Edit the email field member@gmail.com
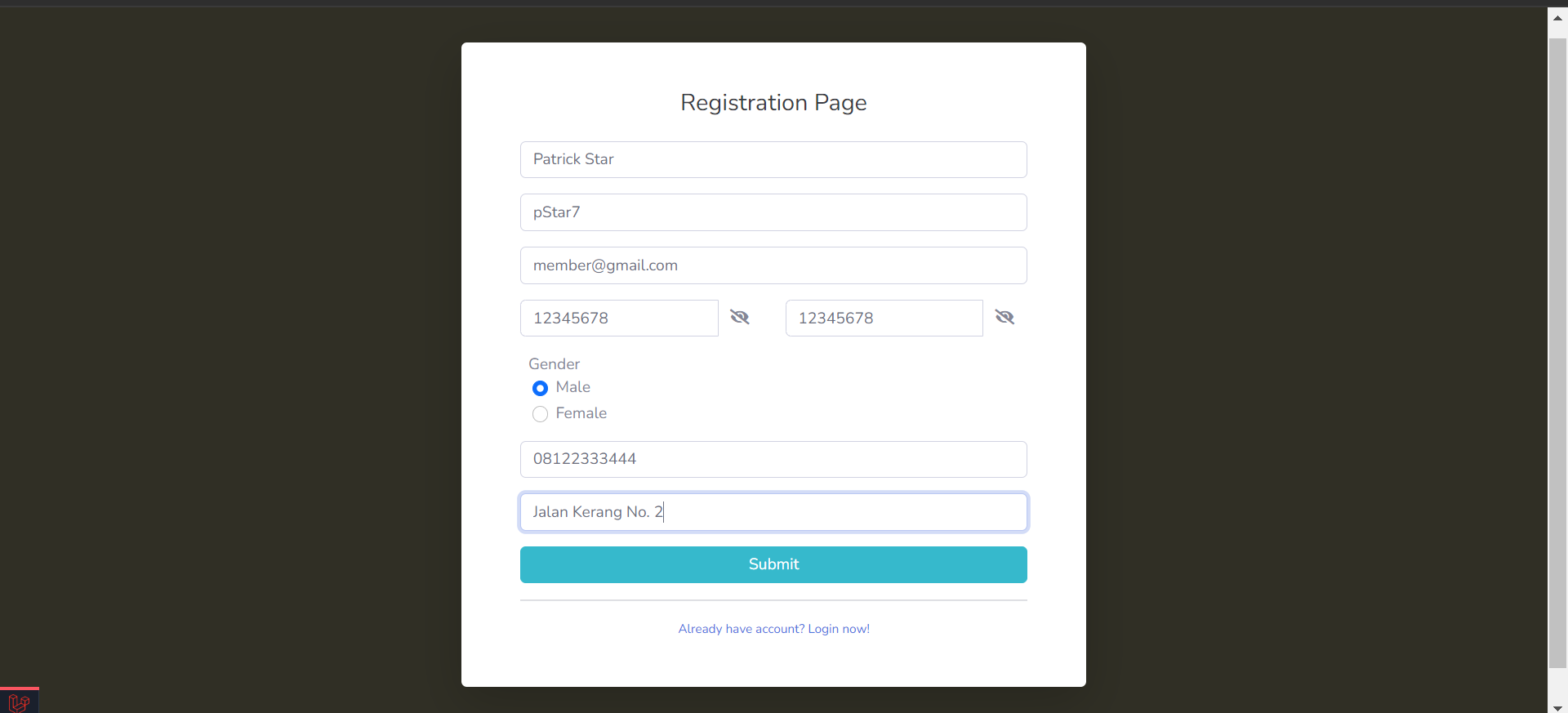1568x713 pixels. [773, 265]
